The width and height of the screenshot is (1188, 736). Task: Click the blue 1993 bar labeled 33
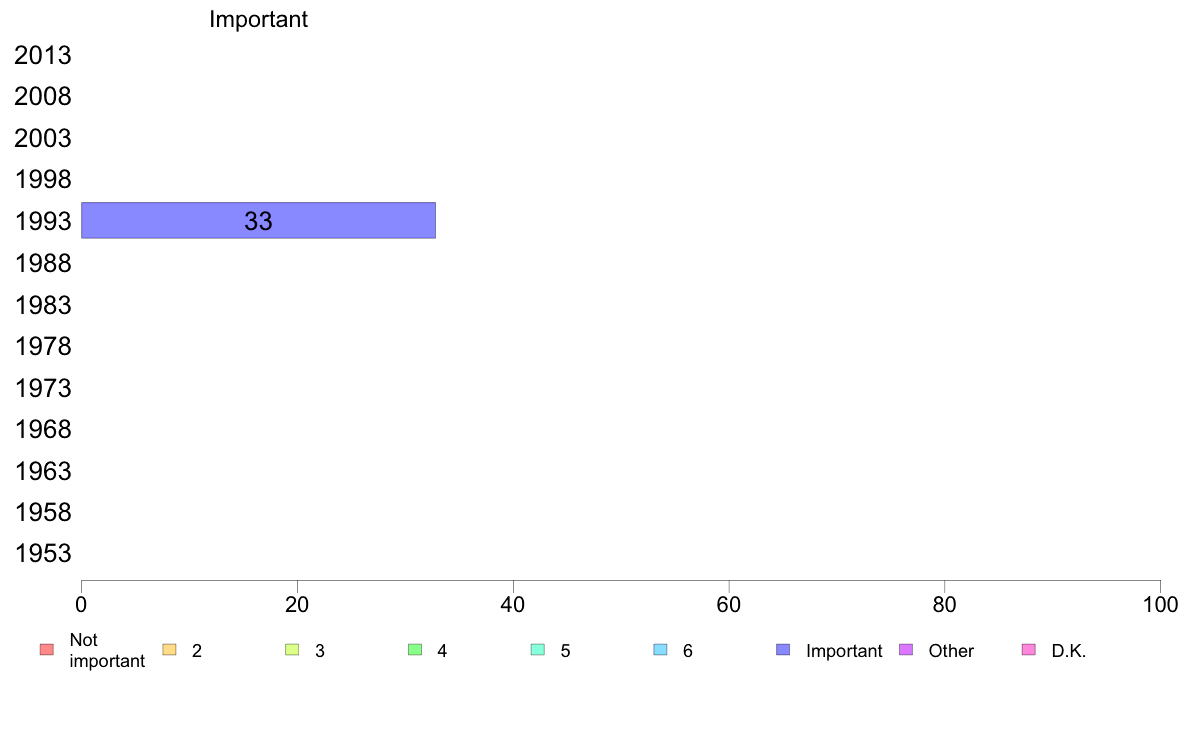pos(258,221)
